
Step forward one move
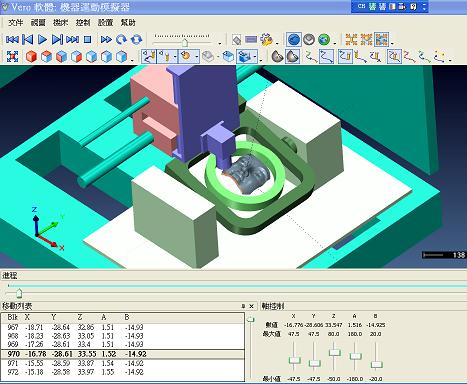coord(57,40)
